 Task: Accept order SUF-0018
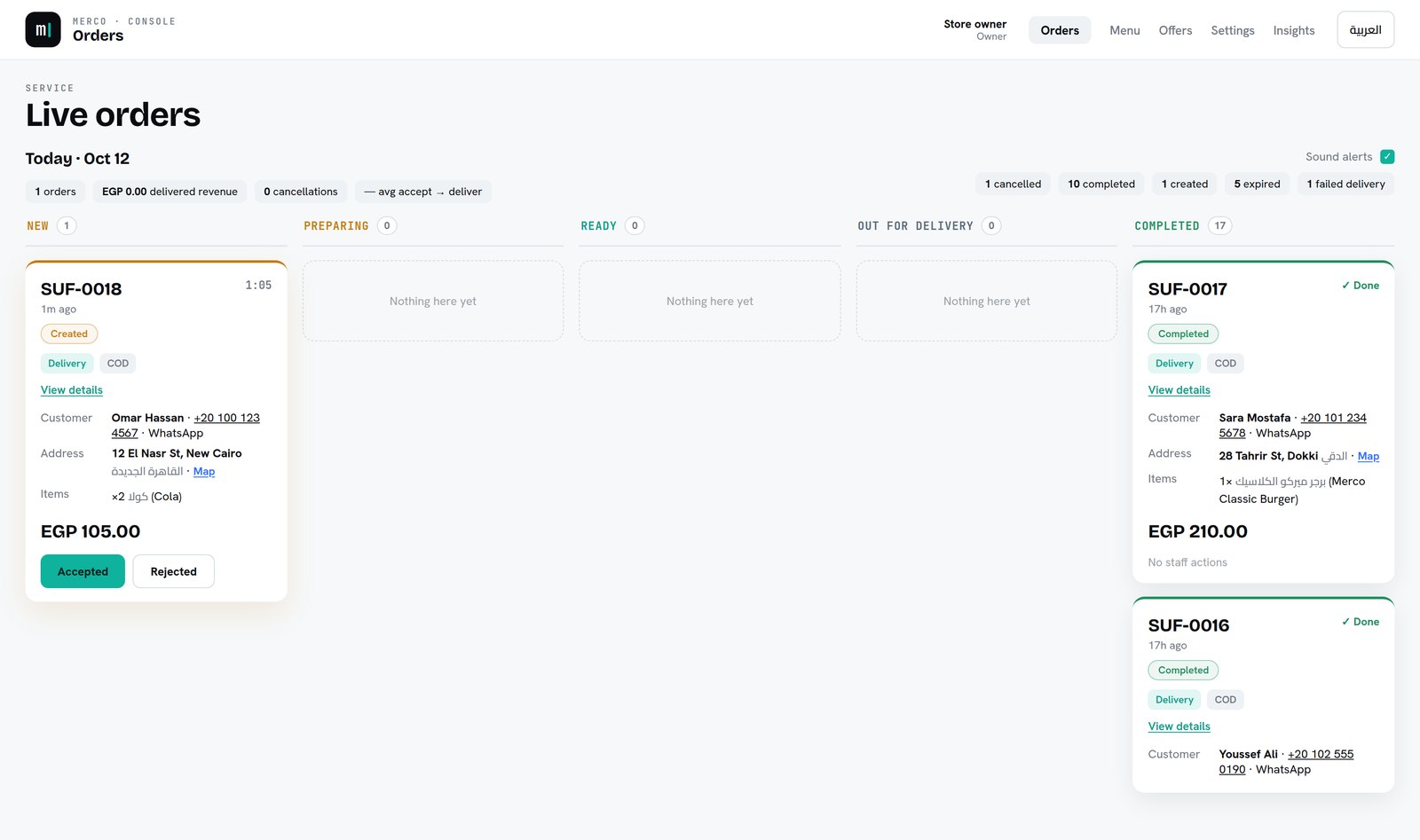(x=83, y=571)
